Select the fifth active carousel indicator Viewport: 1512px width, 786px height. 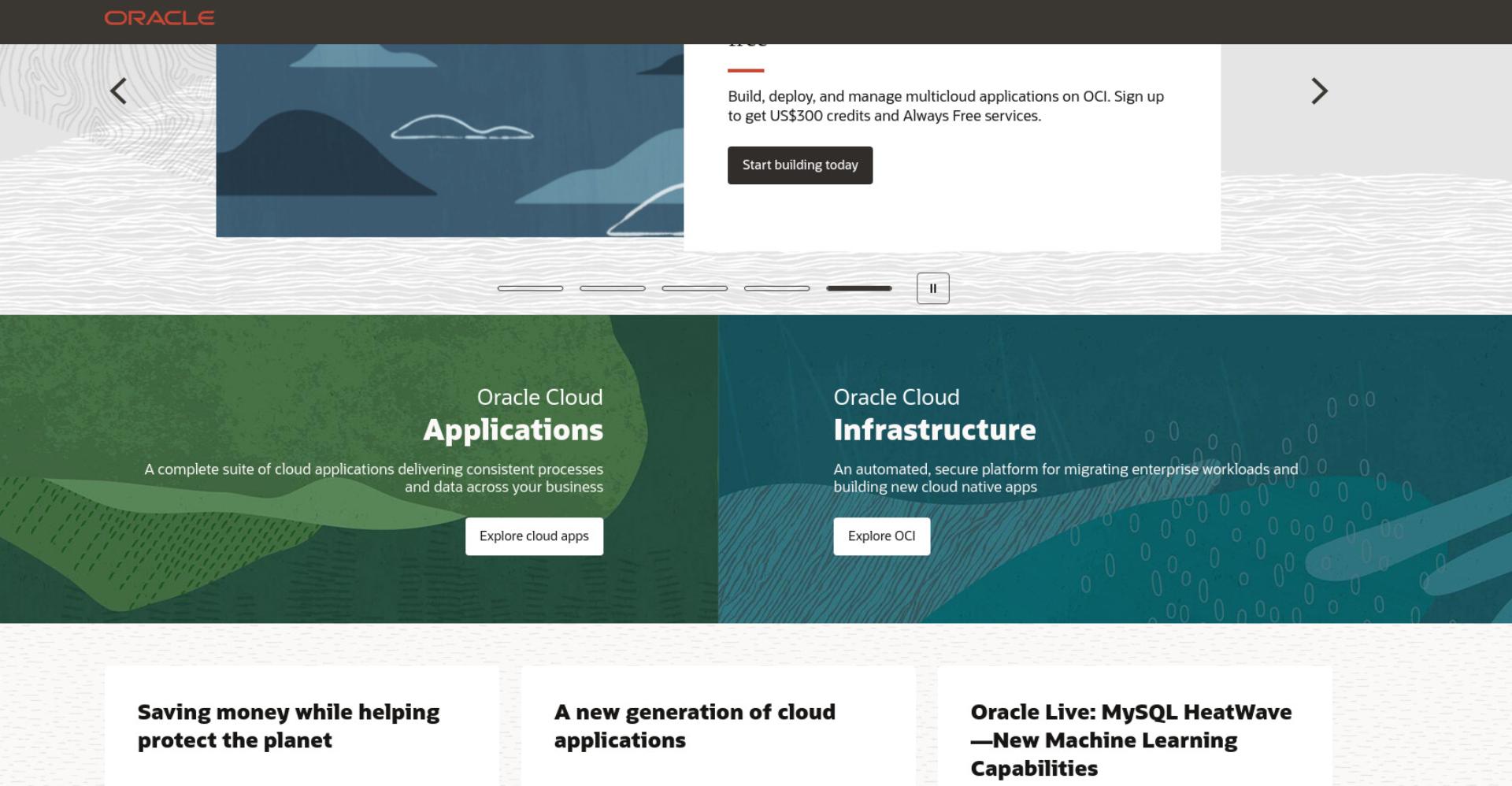(858, 288)
